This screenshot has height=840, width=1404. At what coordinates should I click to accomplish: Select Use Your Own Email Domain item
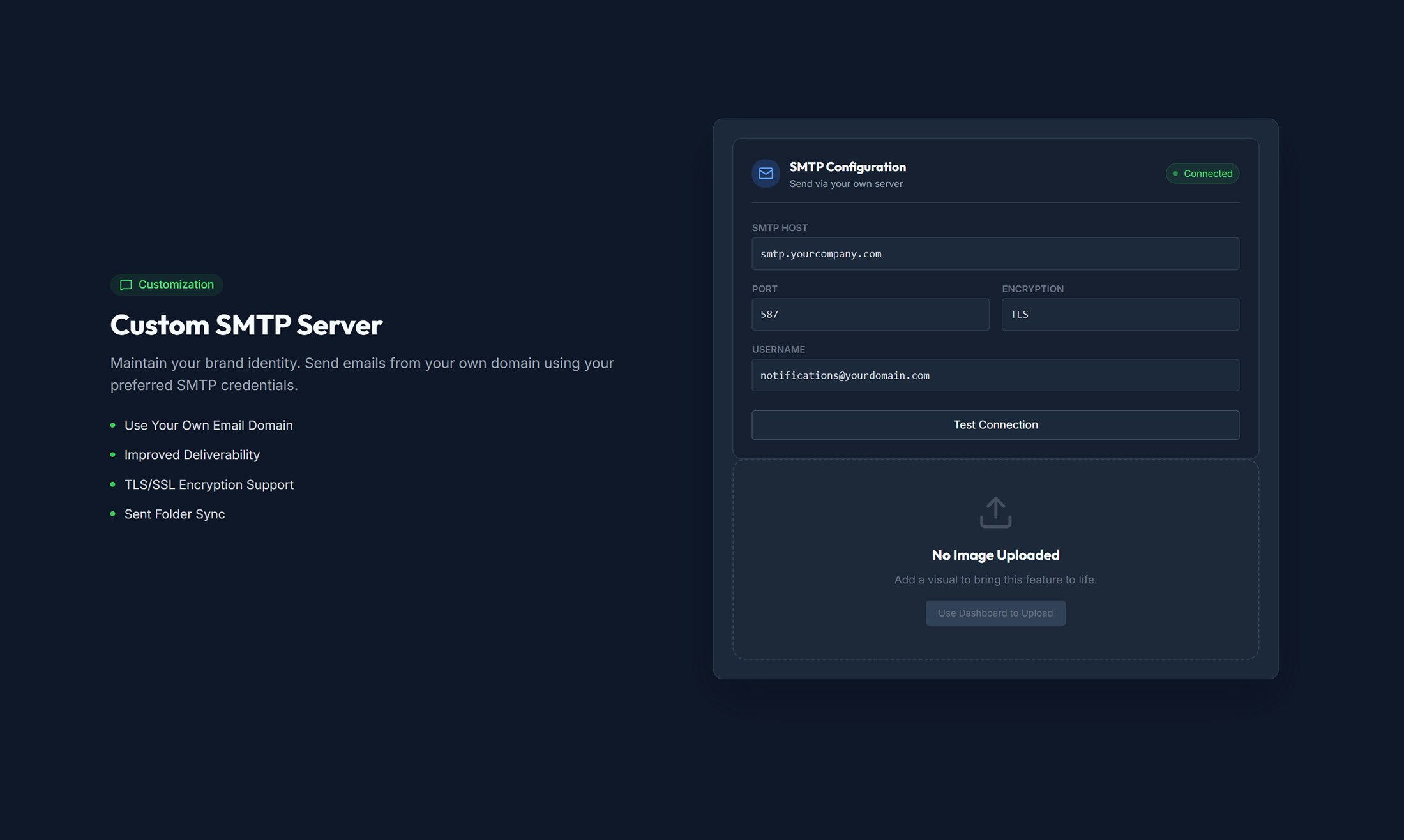point(208,425)
